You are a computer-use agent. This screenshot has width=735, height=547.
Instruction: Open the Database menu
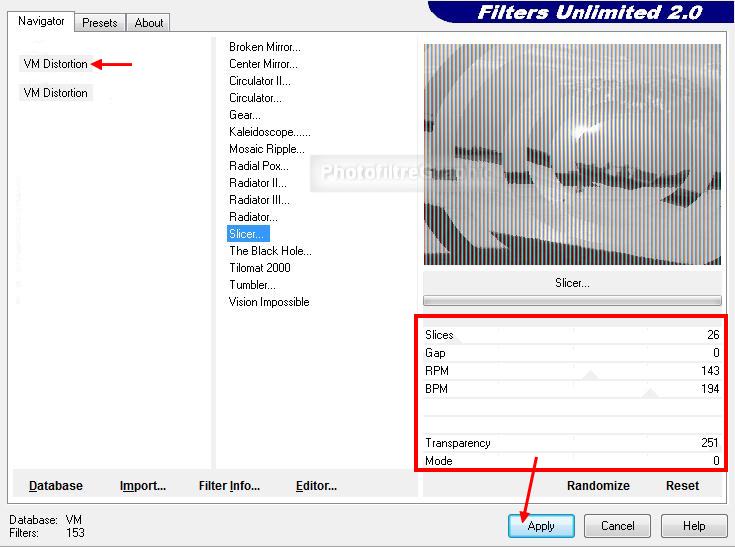[56, 486]
